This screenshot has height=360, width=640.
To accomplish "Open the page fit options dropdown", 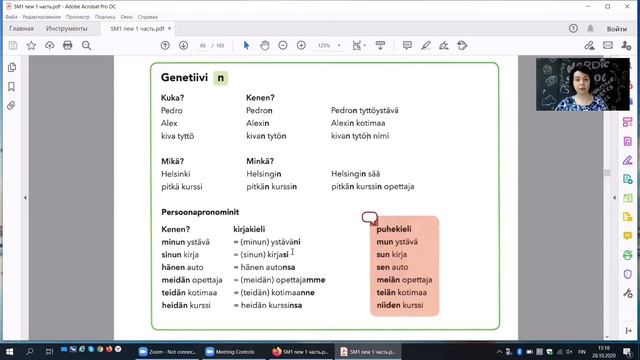I will pyautogui.click(x=359, y=45).
